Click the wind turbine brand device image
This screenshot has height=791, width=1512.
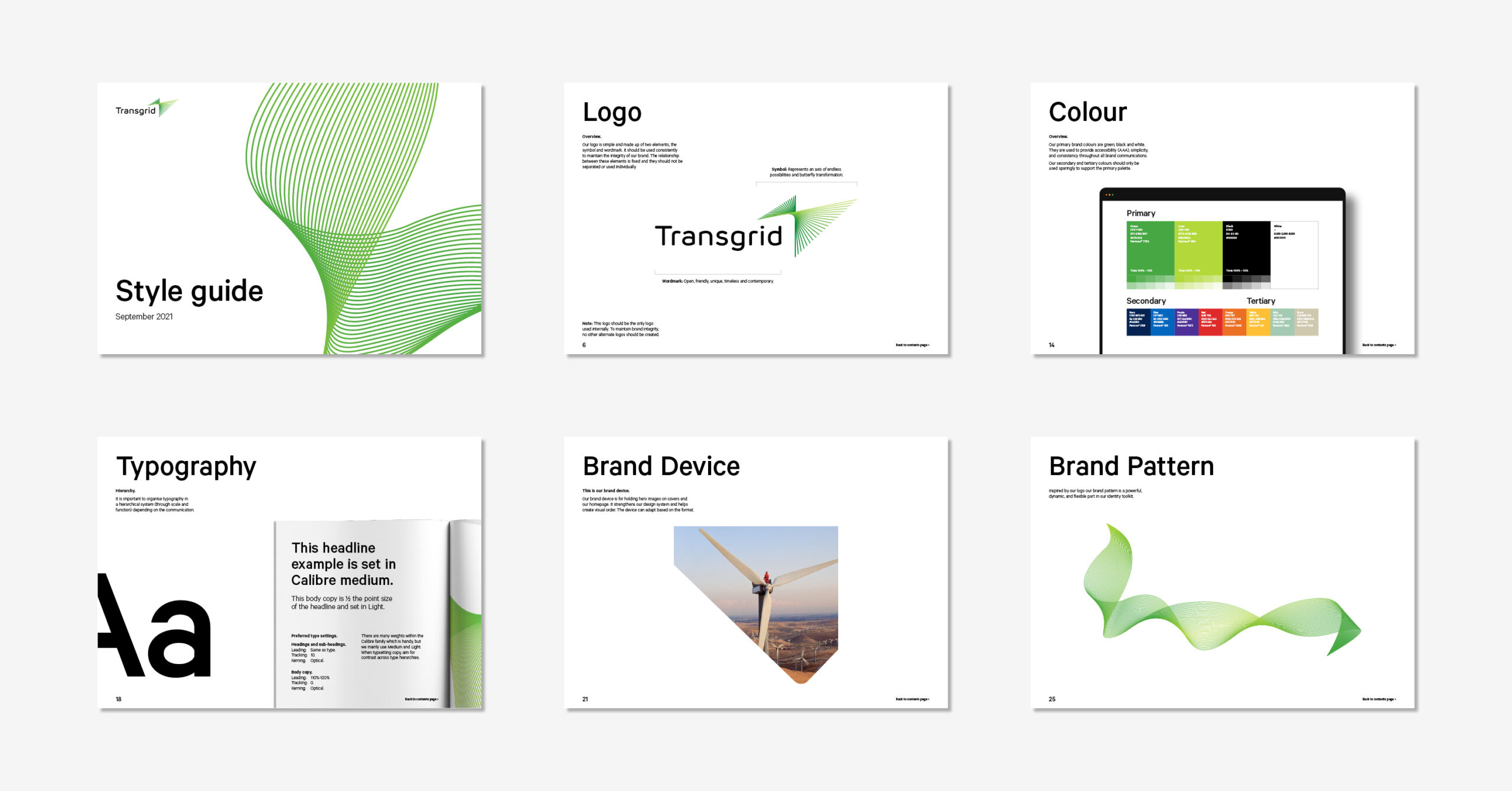(755, 604)
